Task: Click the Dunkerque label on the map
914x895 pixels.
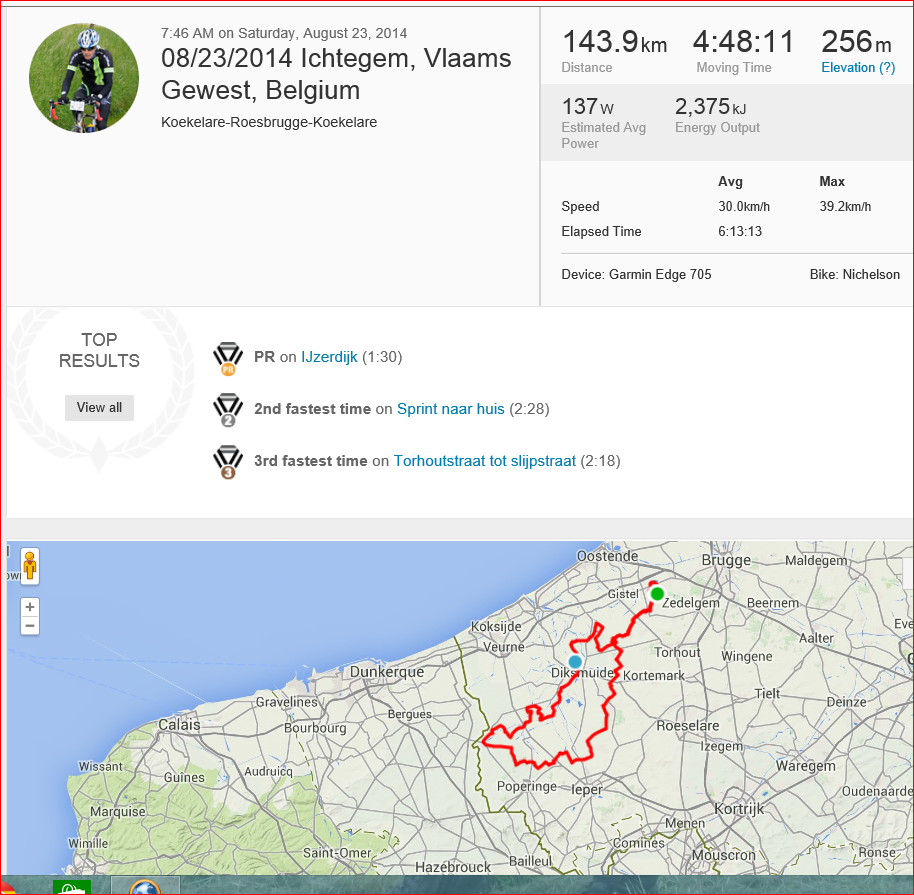Action: pos(386,672)
